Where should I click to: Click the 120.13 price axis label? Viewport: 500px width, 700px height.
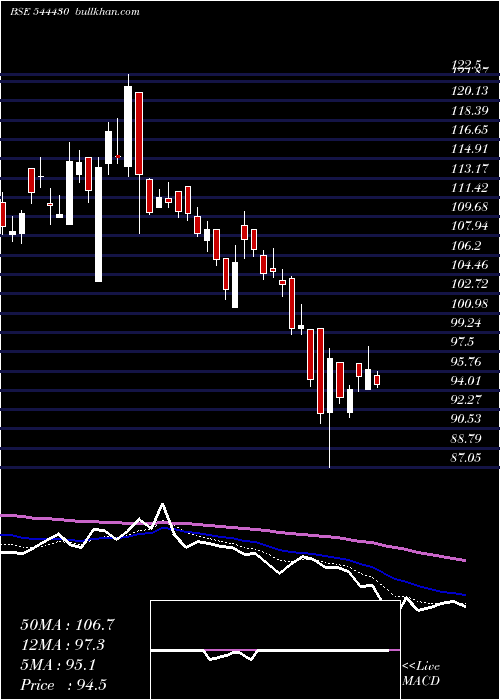pyautogui.click(x=469, y=91)
